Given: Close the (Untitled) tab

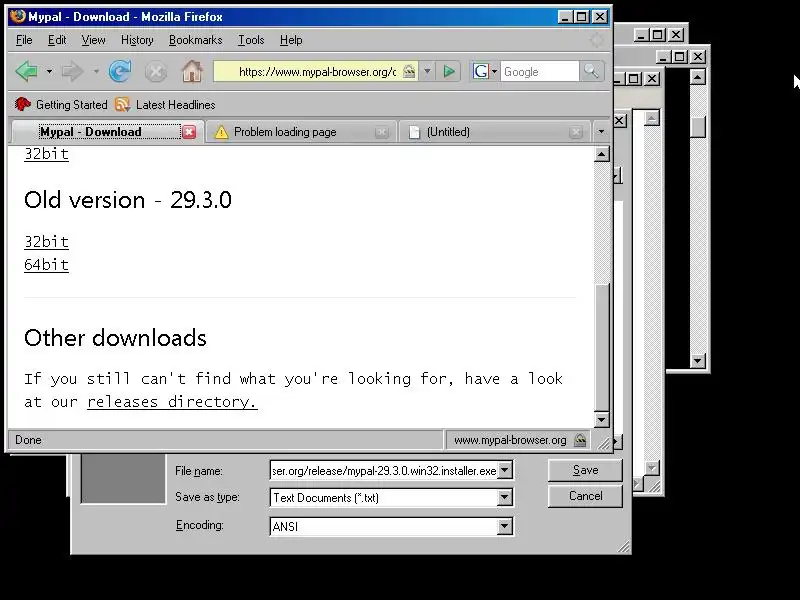Looking at the screenshot, I should [x=576, y=133].
